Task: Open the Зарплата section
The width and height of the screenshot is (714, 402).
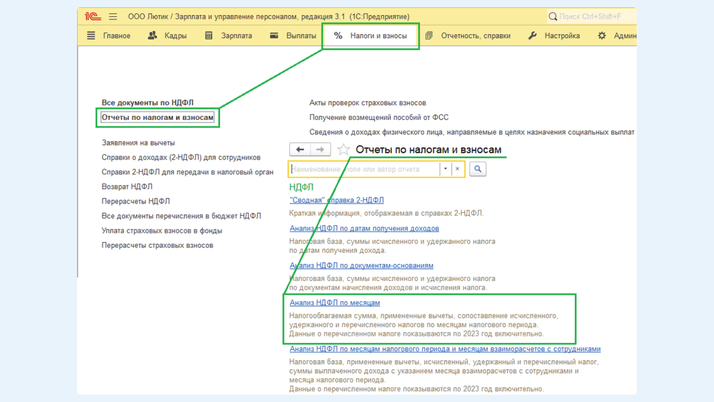Action: pyautogui.click(x=228, y=36)
